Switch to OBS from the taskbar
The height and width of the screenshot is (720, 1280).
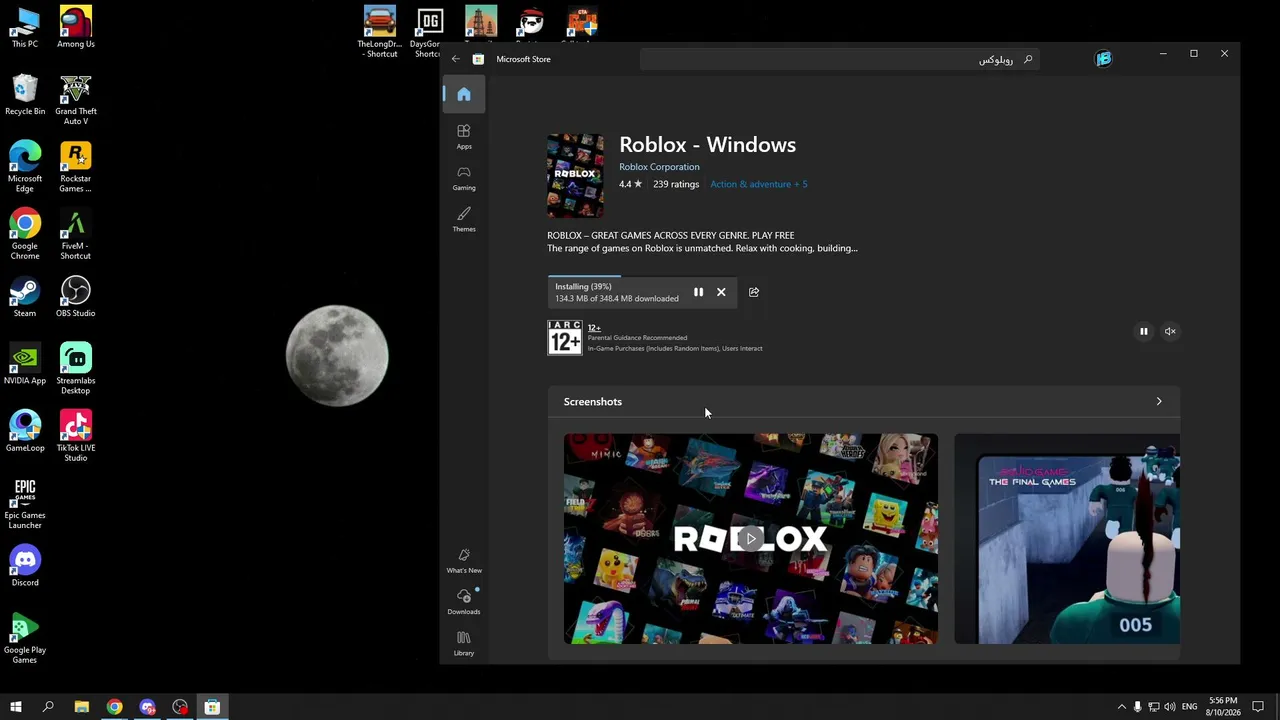click(x=180, y=707)
